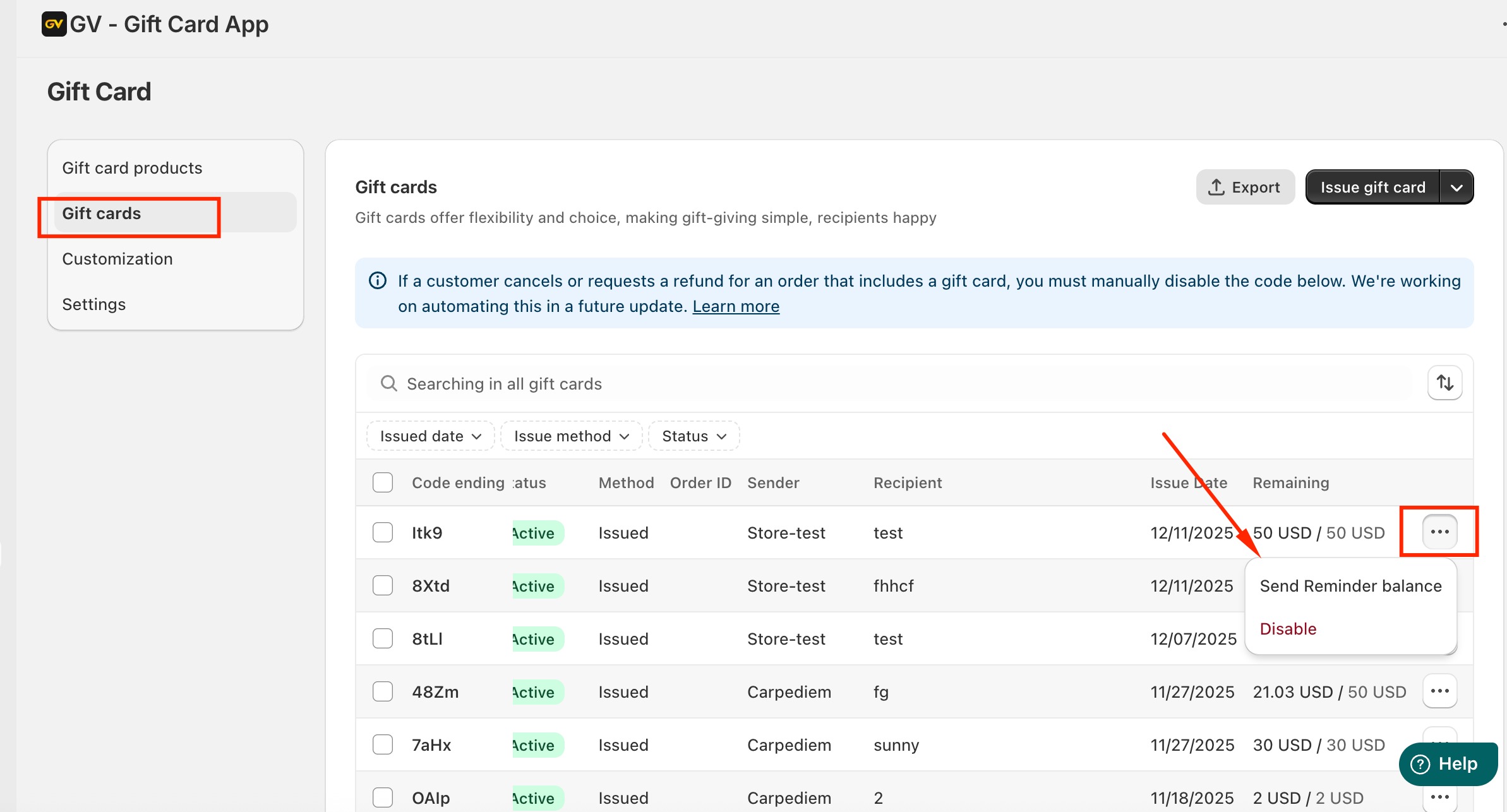Click the search magnifier icon

pos(389,383)
